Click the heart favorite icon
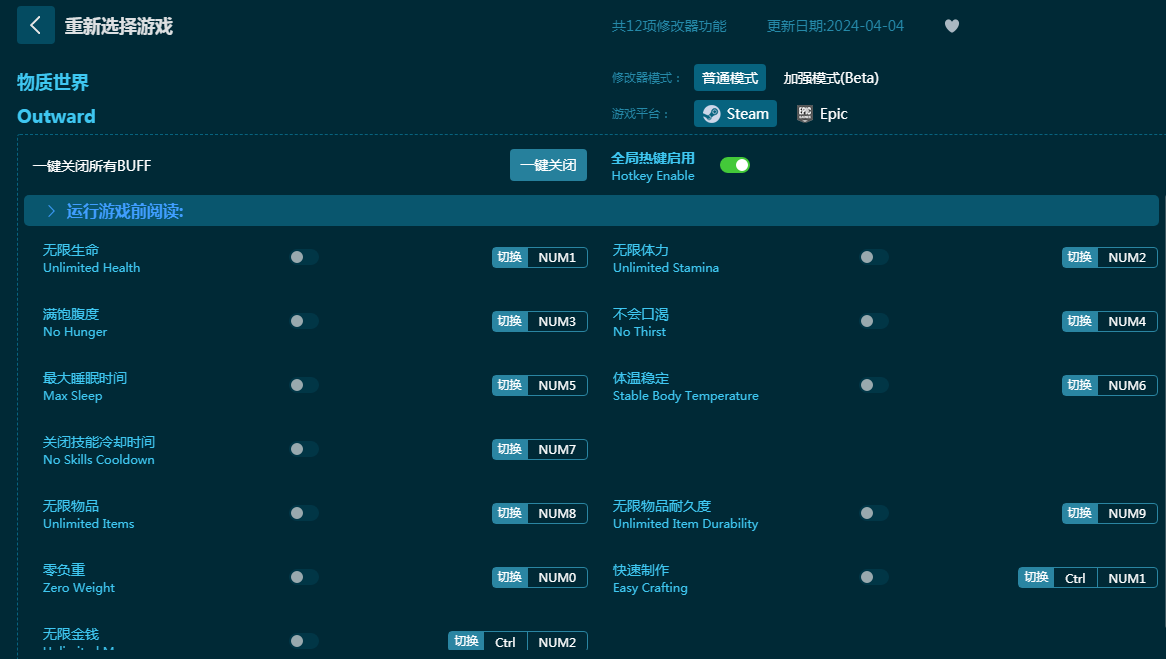The width and height of the screenshot is (1166, 659). 952,26
